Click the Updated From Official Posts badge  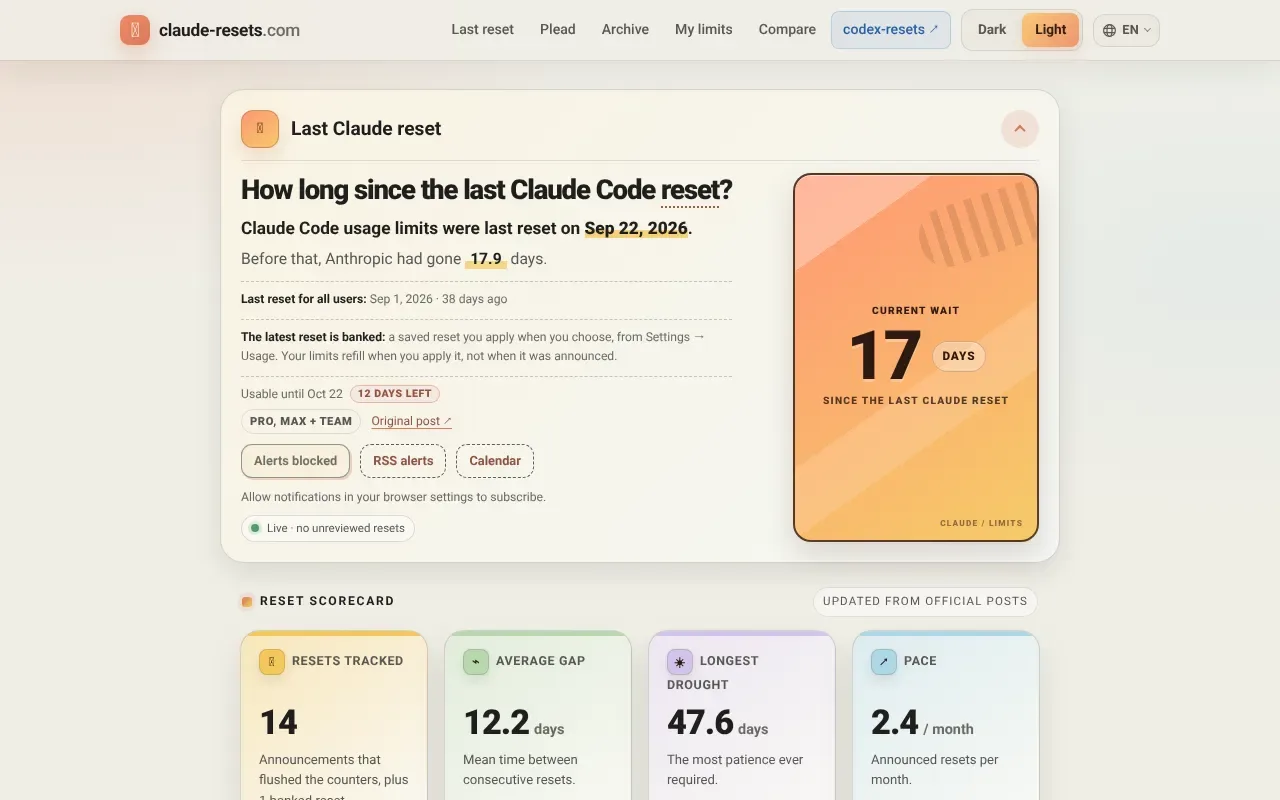click(x=925, y=602)
